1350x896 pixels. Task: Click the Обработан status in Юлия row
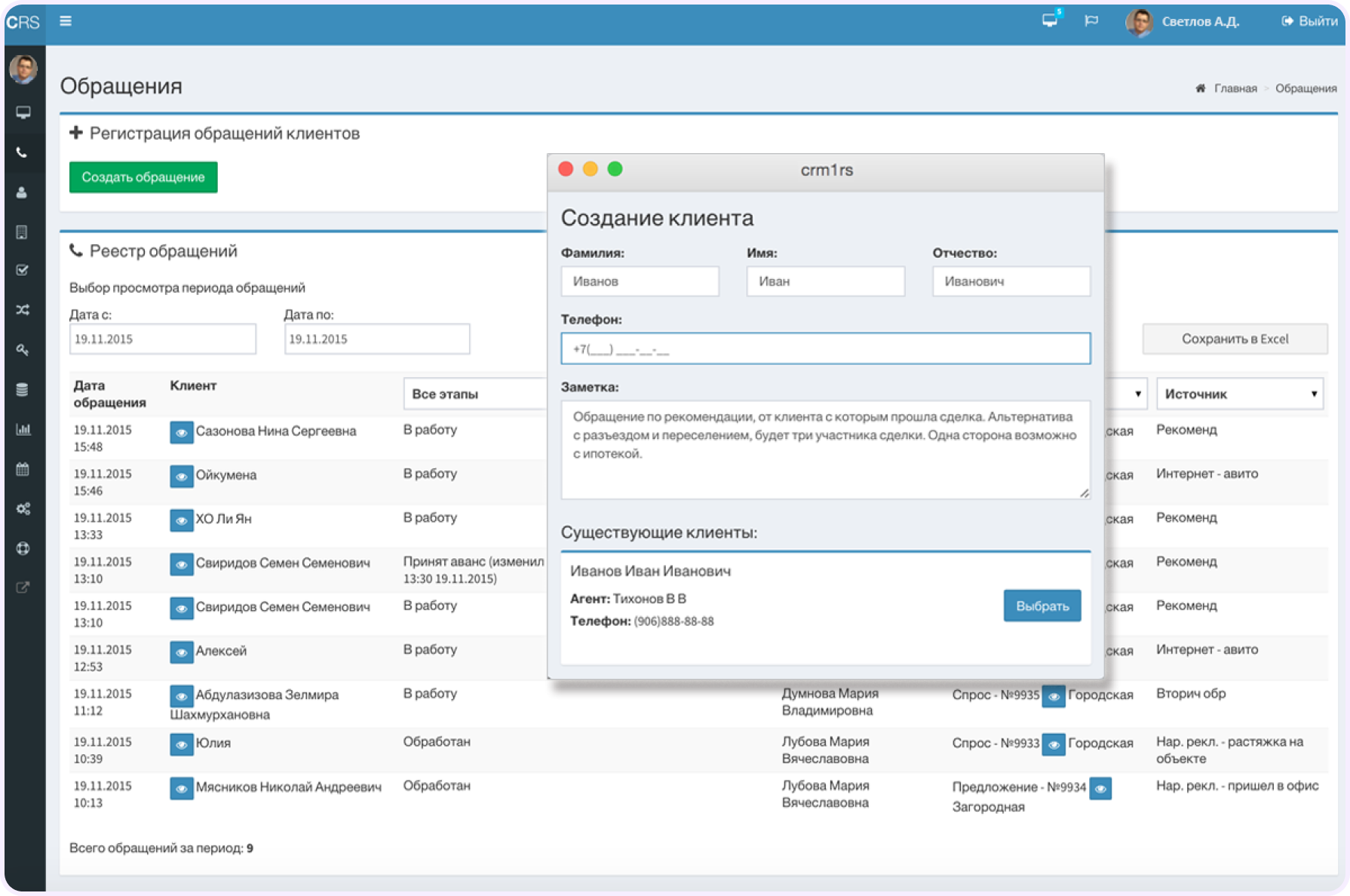point(437,741)
